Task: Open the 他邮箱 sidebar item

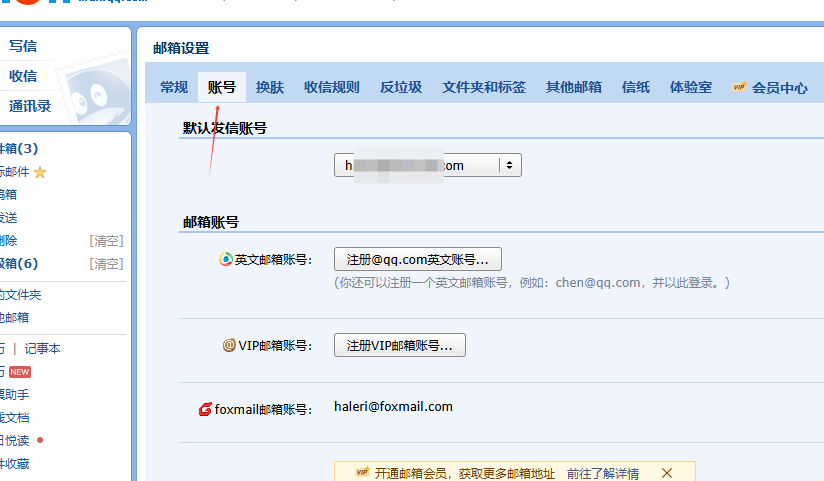Action: (14, 318)
